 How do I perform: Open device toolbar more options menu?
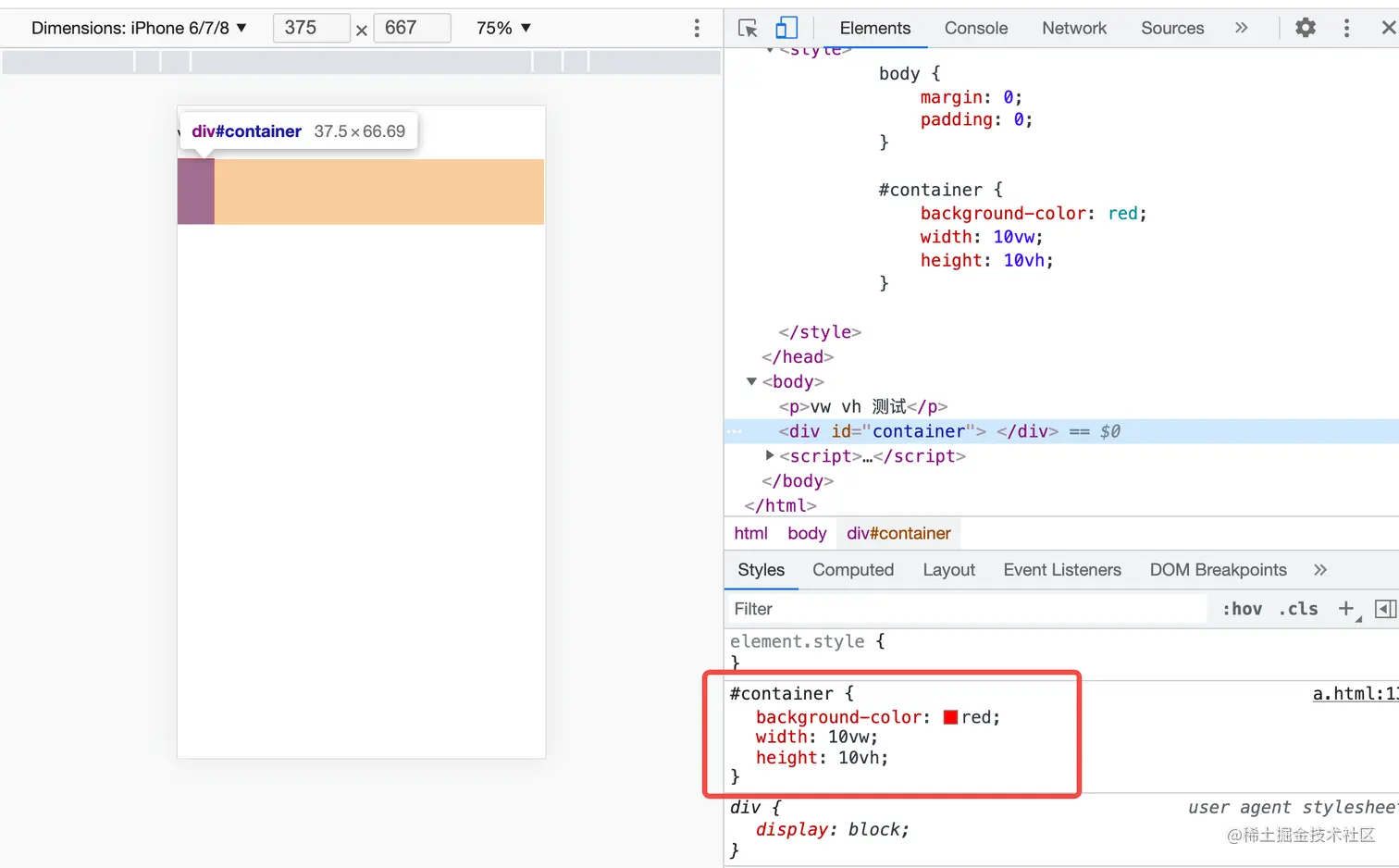697,28
